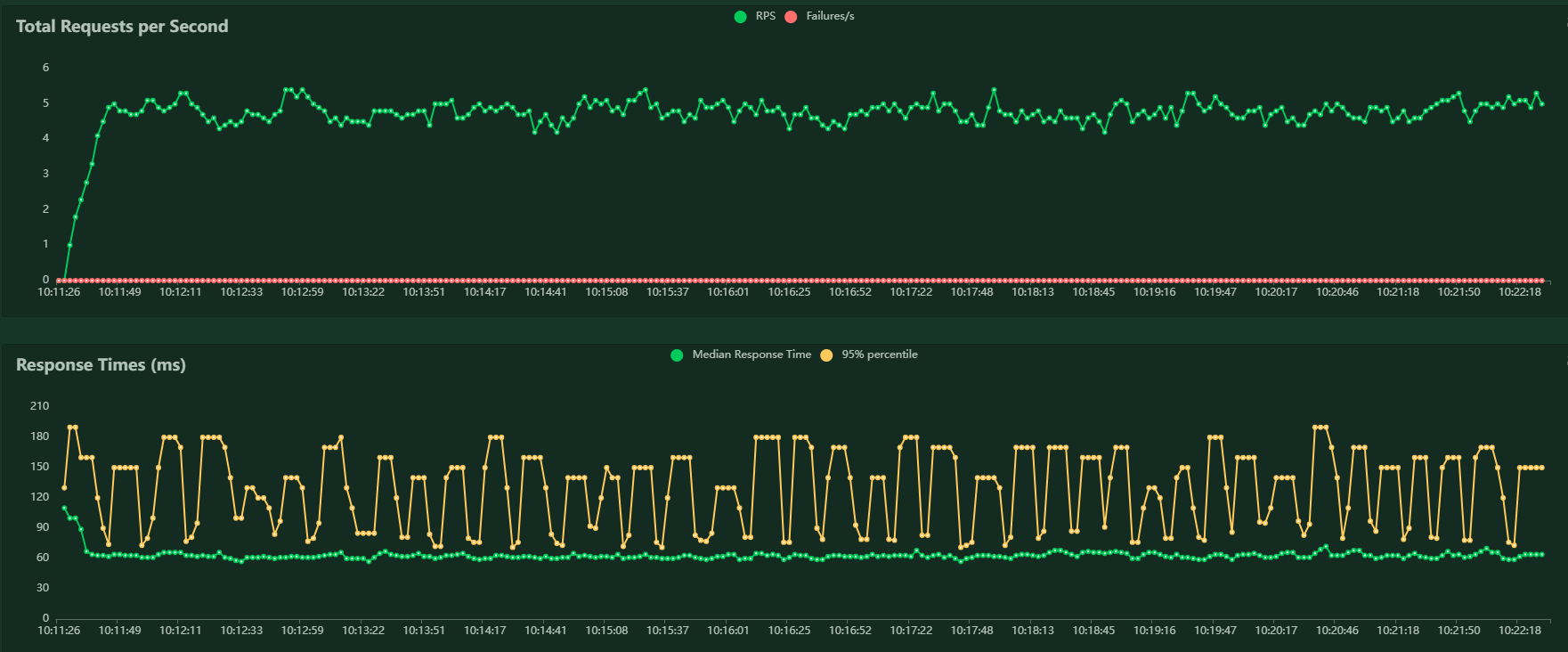Viewport: 1568px width, 652px height.
Task: Click the y-axis value 2 on the requests chart
Action: click(x=46, y=209)
